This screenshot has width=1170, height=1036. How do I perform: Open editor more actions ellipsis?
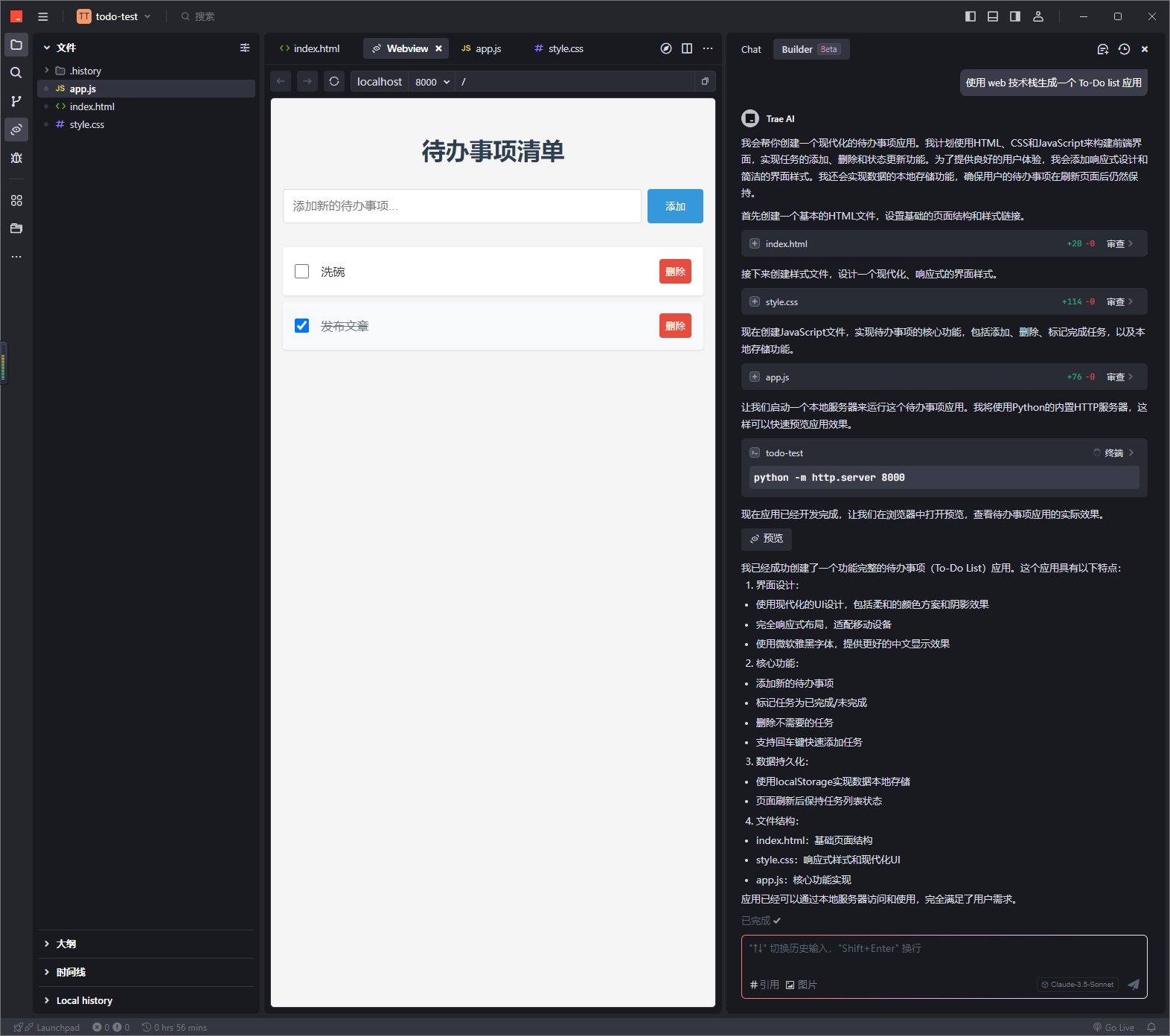708,48
